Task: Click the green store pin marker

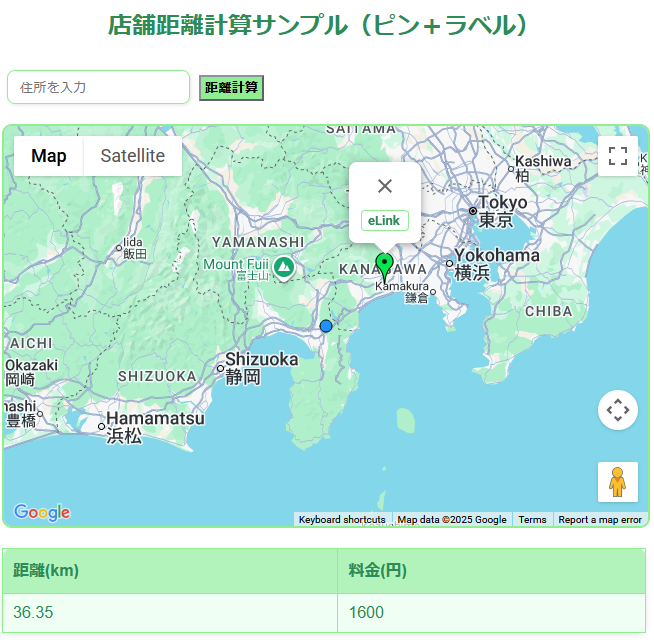Action: pyautogui.click(x=384, y=267)
